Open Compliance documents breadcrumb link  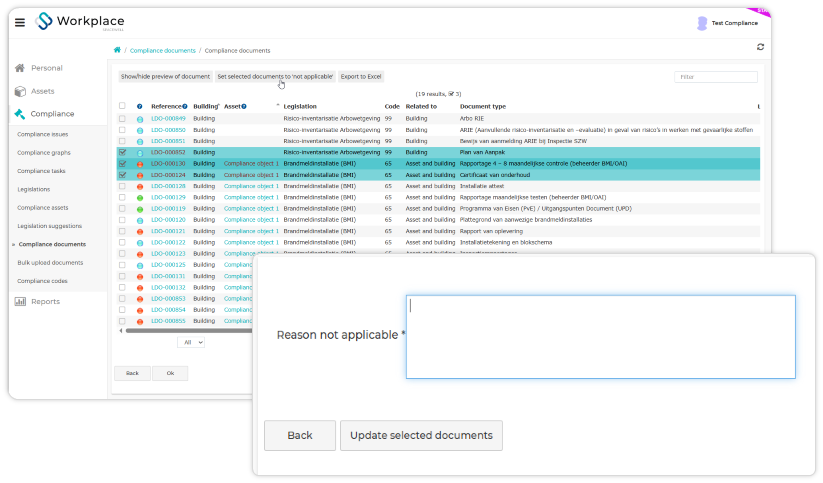pyautogui.click(x=163, y=50)
